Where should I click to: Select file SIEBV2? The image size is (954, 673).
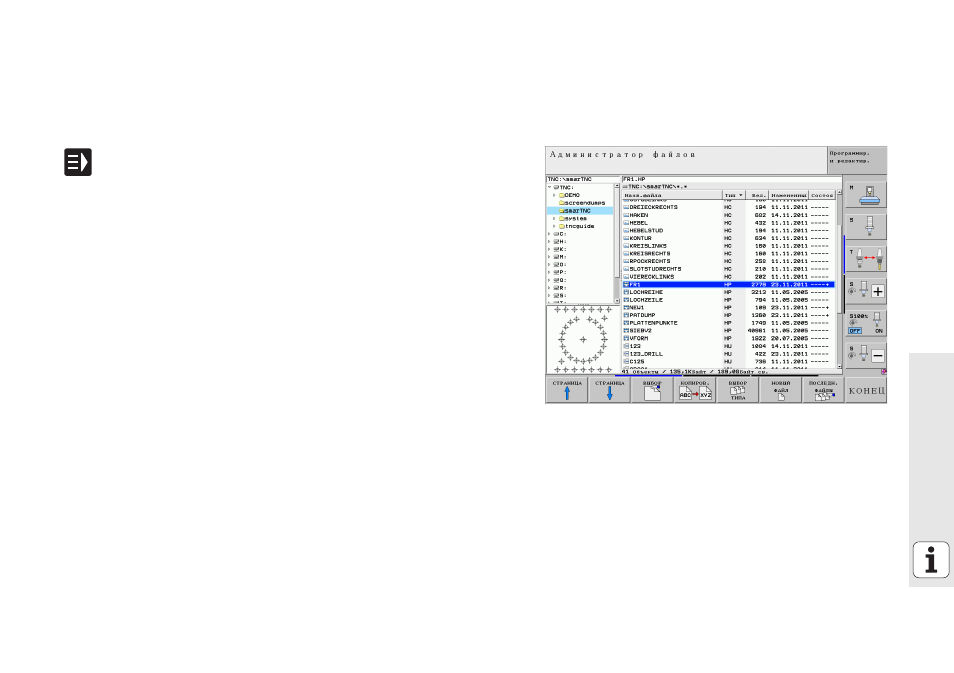(728, 330)
